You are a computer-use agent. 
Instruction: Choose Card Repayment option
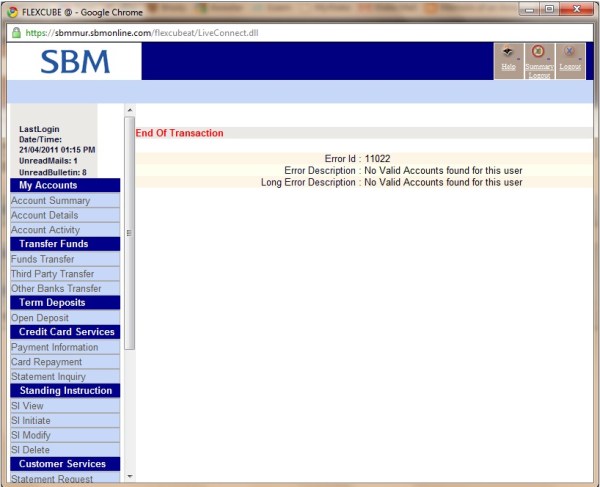(46, 362)
